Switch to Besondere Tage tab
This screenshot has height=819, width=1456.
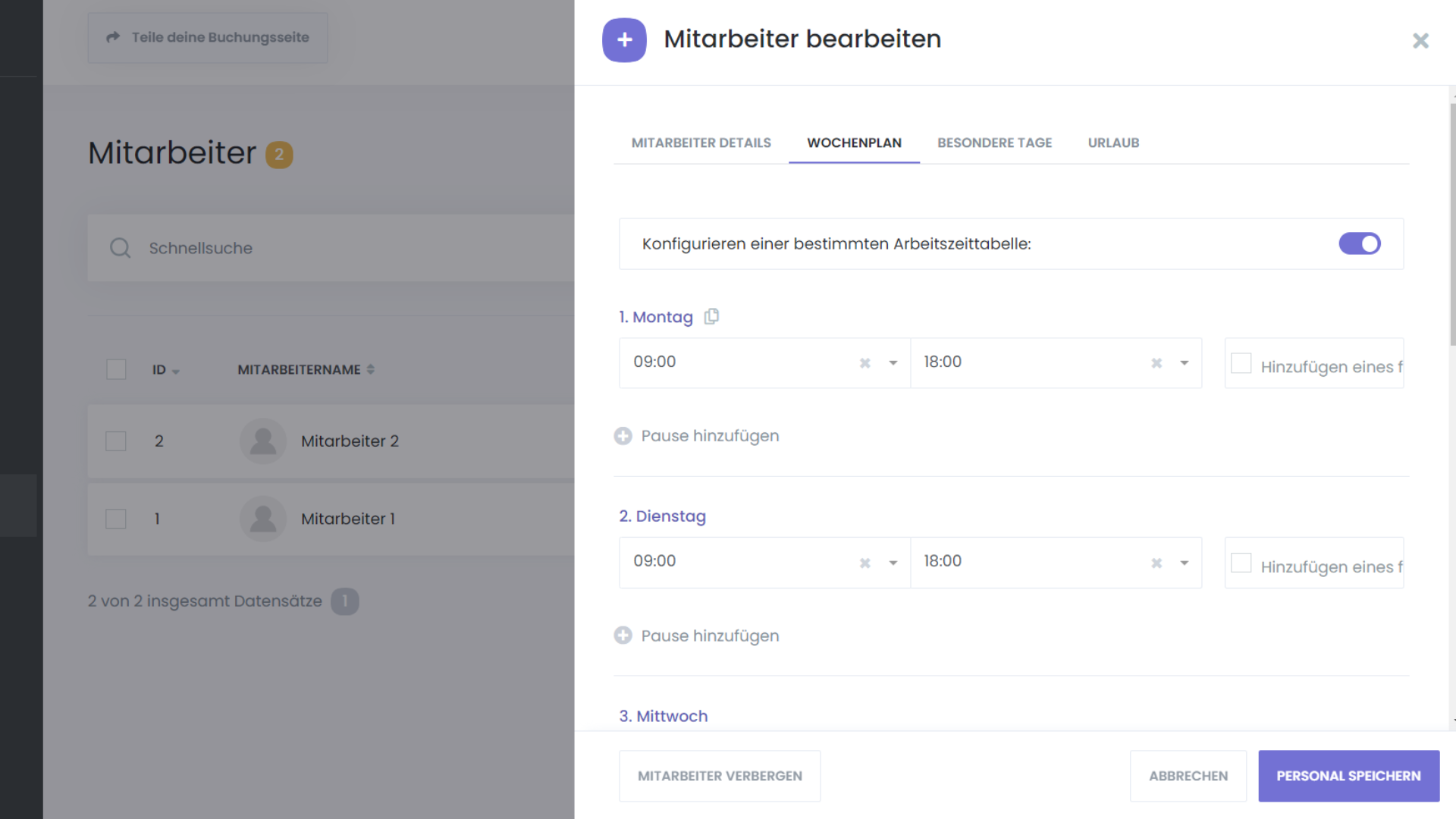point(994,143)
